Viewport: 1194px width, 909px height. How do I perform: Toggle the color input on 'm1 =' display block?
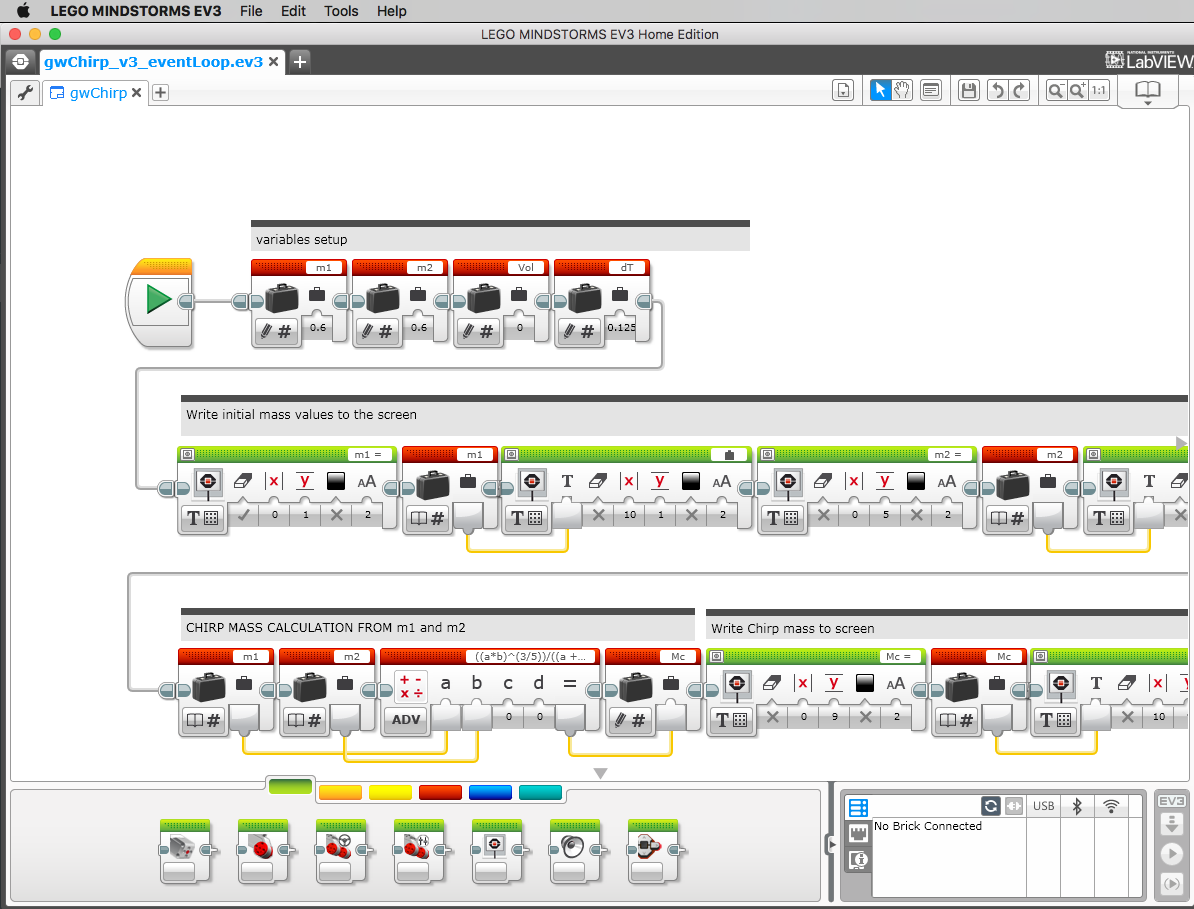coord(337,515)
